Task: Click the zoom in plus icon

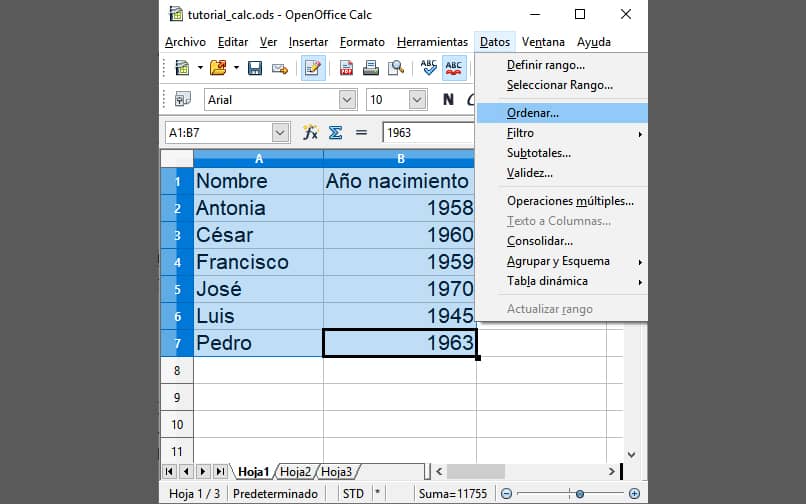Action: [634, 494]
